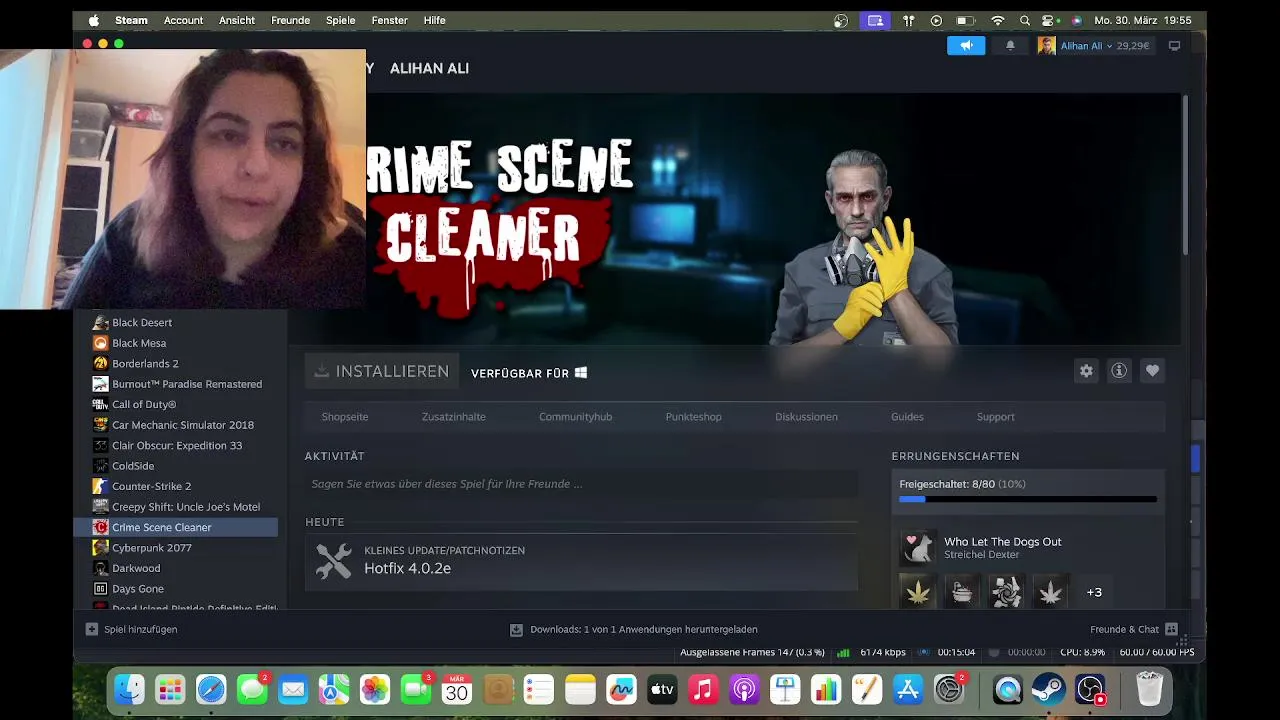Select Car Mechanic Simulator 2018
1280x720 pixels.
pyautogui.click(x=182, y=425)
